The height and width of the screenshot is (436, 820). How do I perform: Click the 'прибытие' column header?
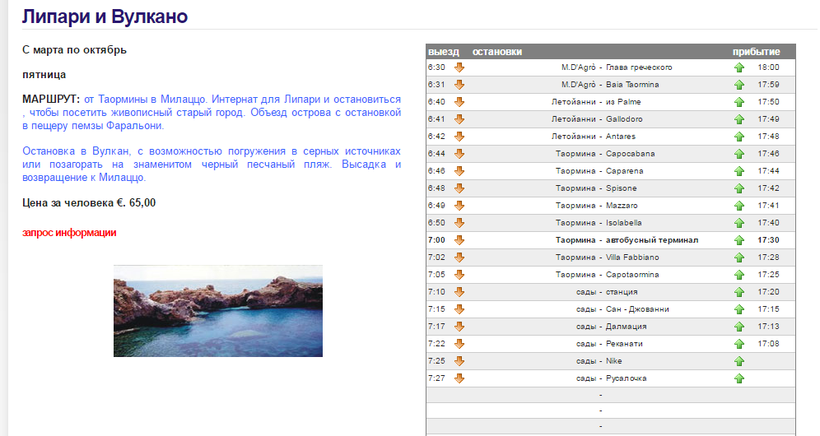[756, 51]
